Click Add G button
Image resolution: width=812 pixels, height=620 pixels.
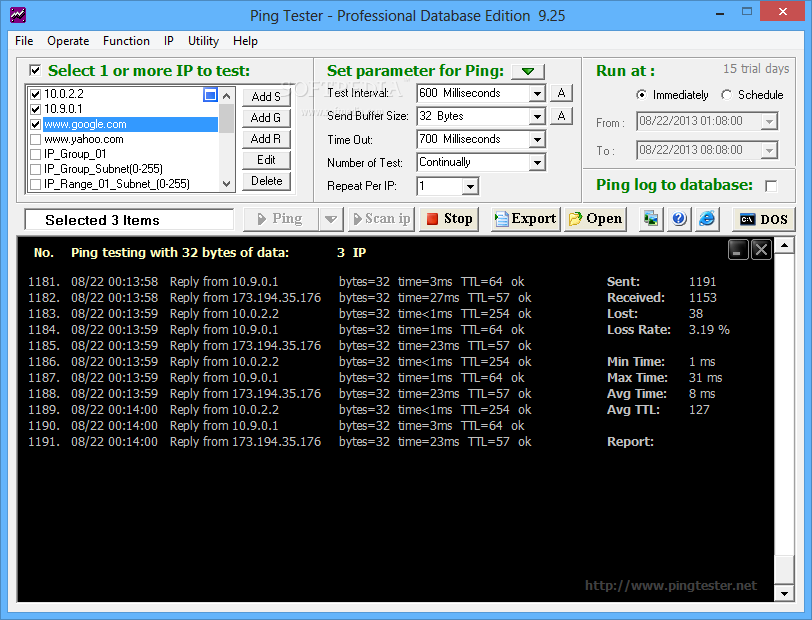click(x=266, y=118)
